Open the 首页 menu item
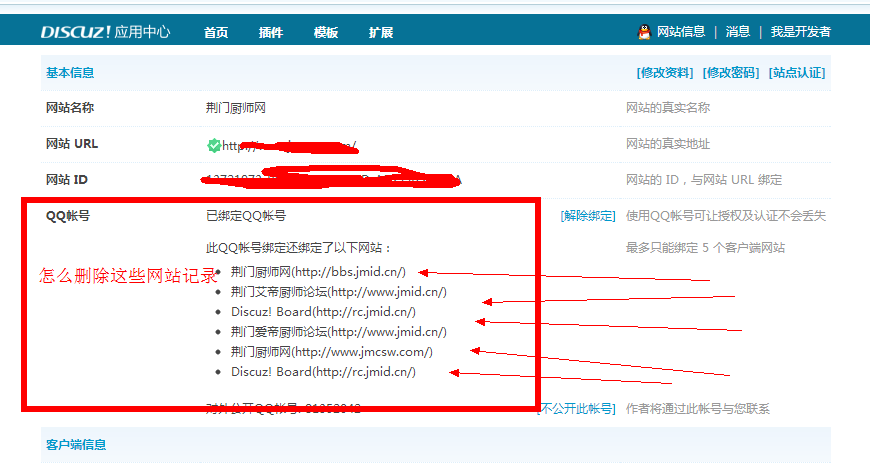The width and height of the screenshot is (870, 469). point(216,32)
